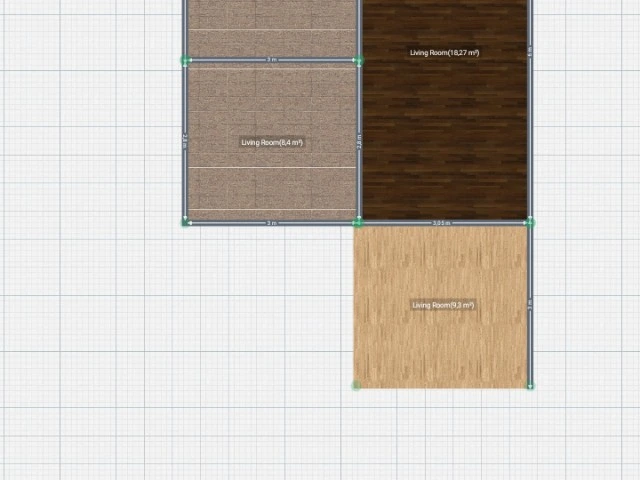Click the empty grid area left of the light wood room
Screen dimensions: 640x480
point(200,320)
